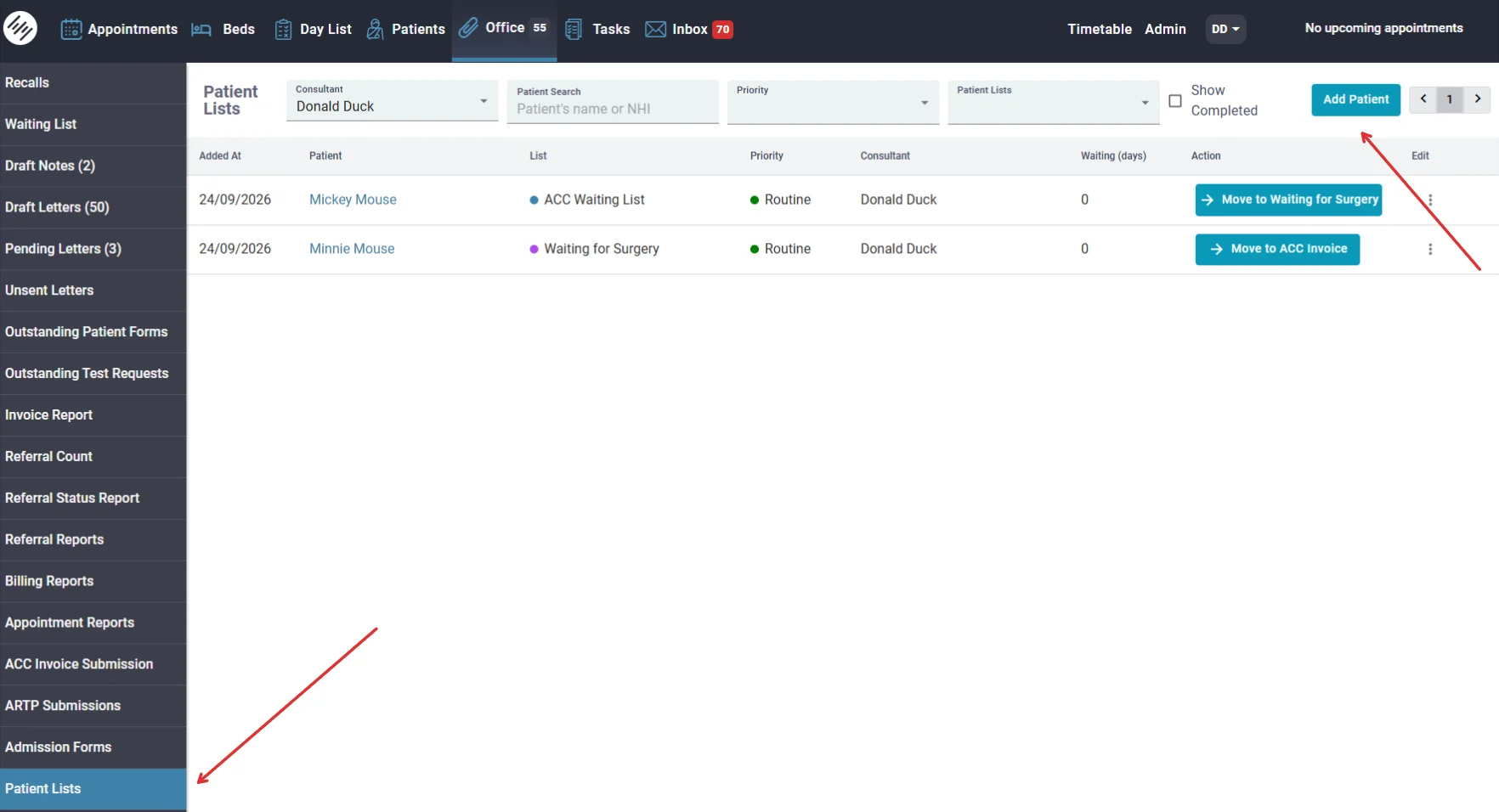This screenshot has width=1499, height=812.
Task: Open Draft Letters (50) in sidebar
Action: 93,208
